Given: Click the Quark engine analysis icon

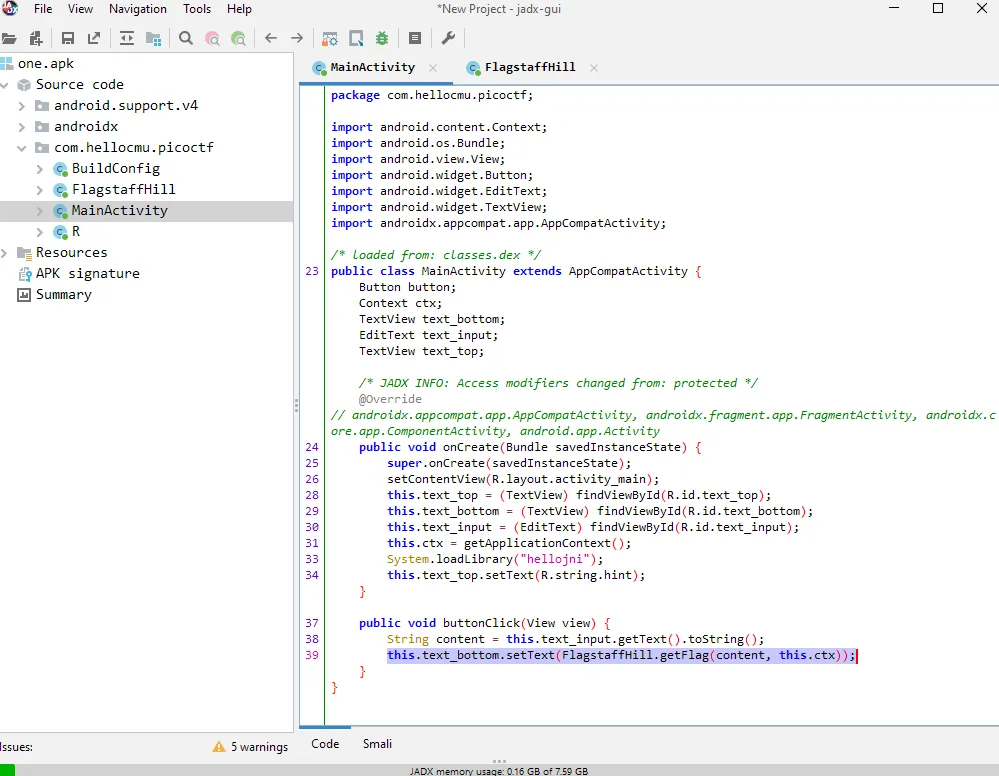Looking at the screenshot, I should [356, 38].
